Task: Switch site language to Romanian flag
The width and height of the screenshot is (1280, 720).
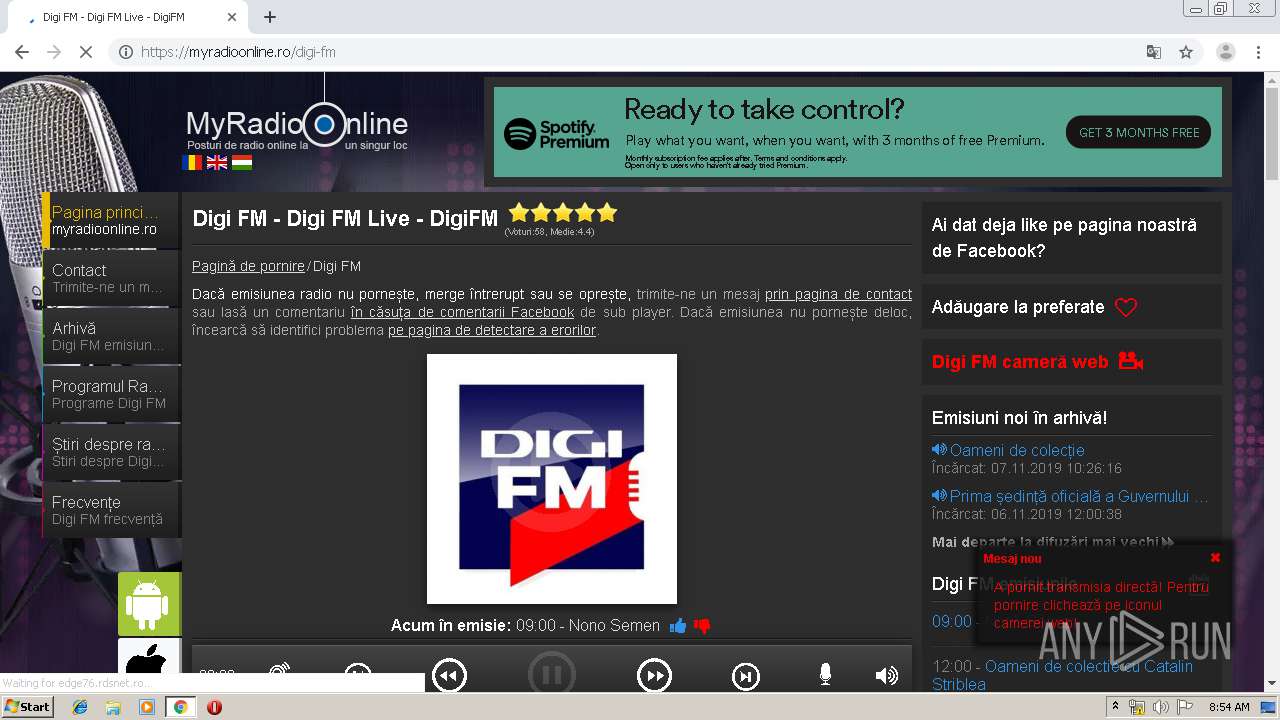Action: [192, 162]
